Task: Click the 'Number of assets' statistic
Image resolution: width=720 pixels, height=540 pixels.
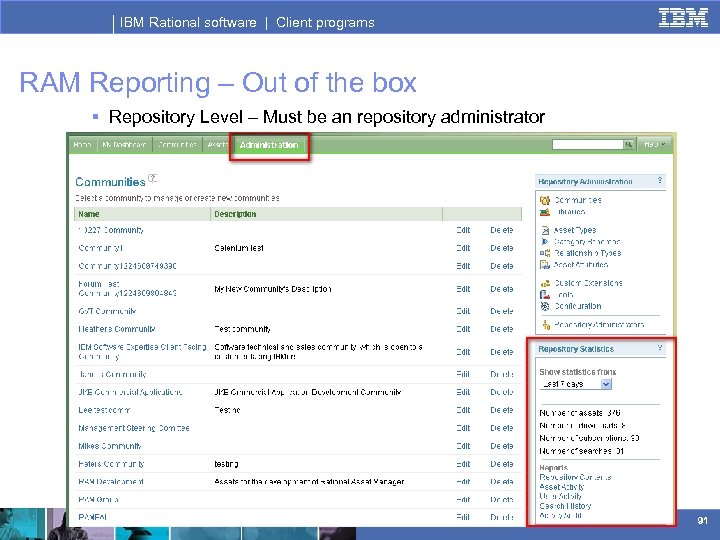Action: [580, 413]
